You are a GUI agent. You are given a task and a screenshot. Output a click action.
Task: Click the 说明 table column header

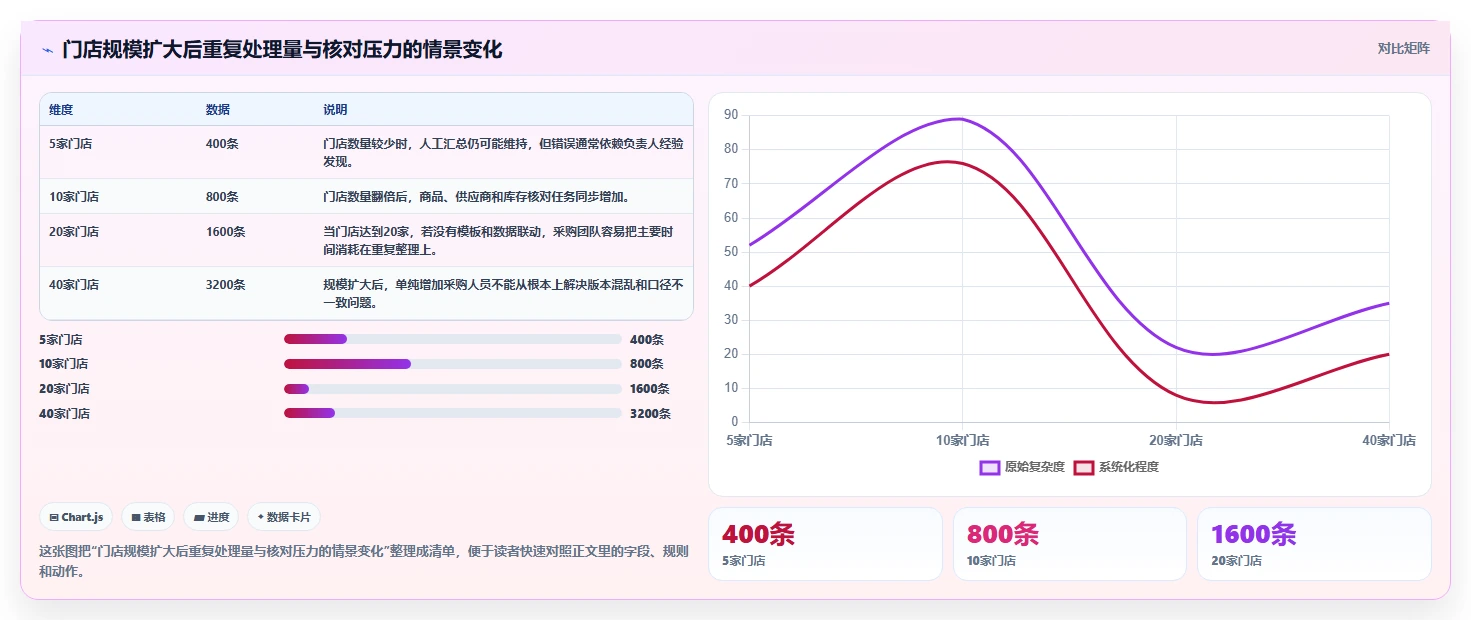point(335,109)
